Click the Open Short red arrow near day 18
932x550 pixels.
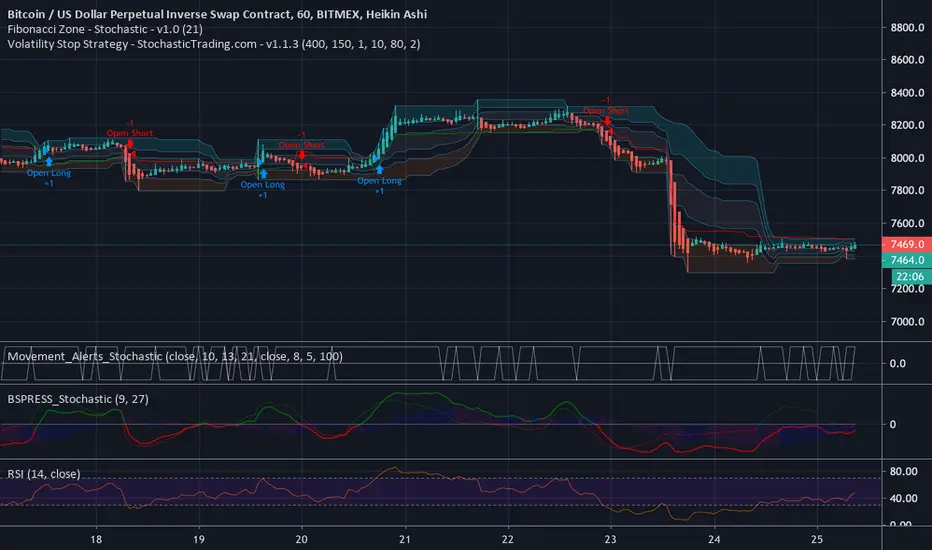click(x=130, y=143)
